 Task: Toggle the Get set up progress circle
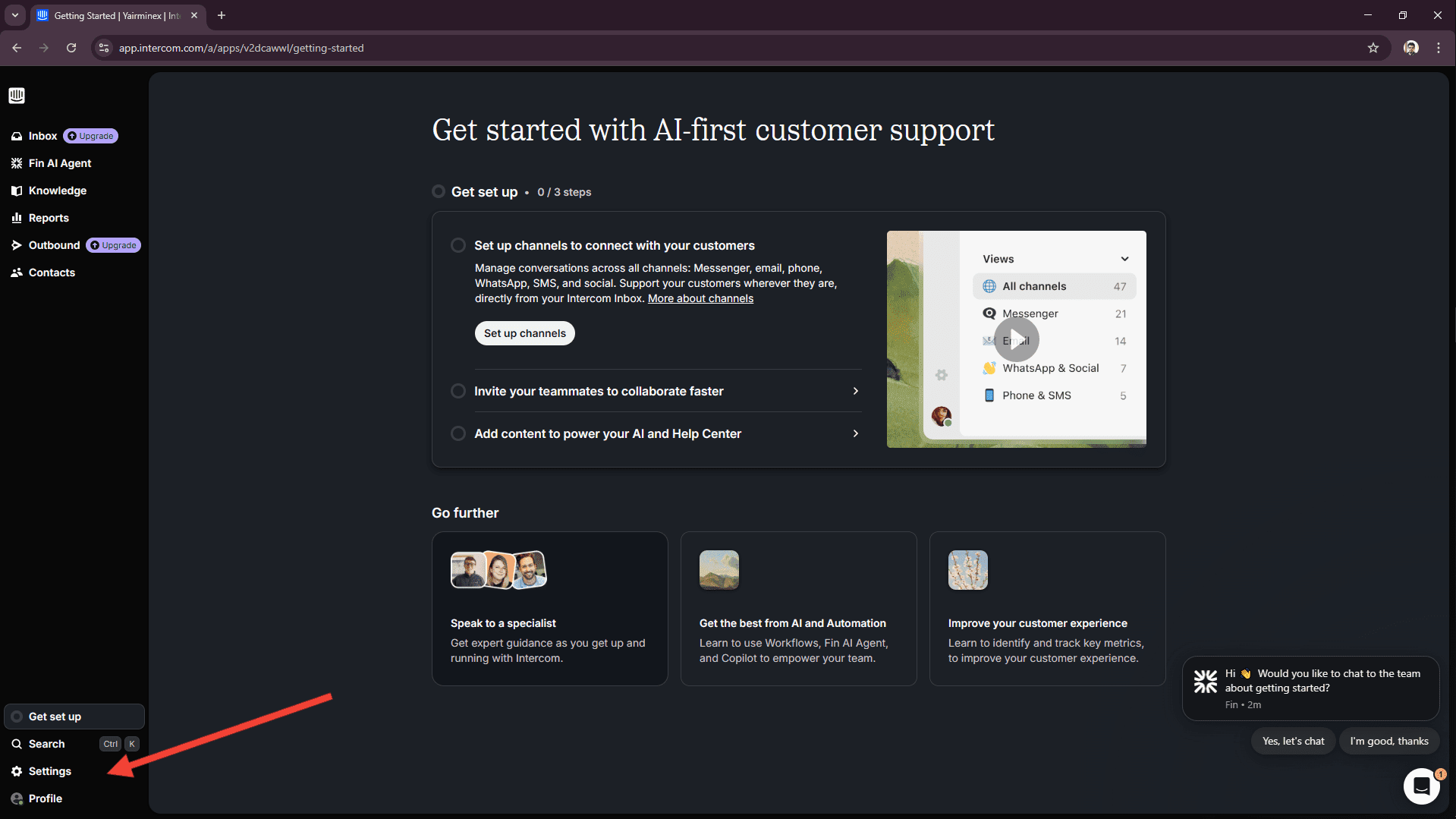click(439, 191)
